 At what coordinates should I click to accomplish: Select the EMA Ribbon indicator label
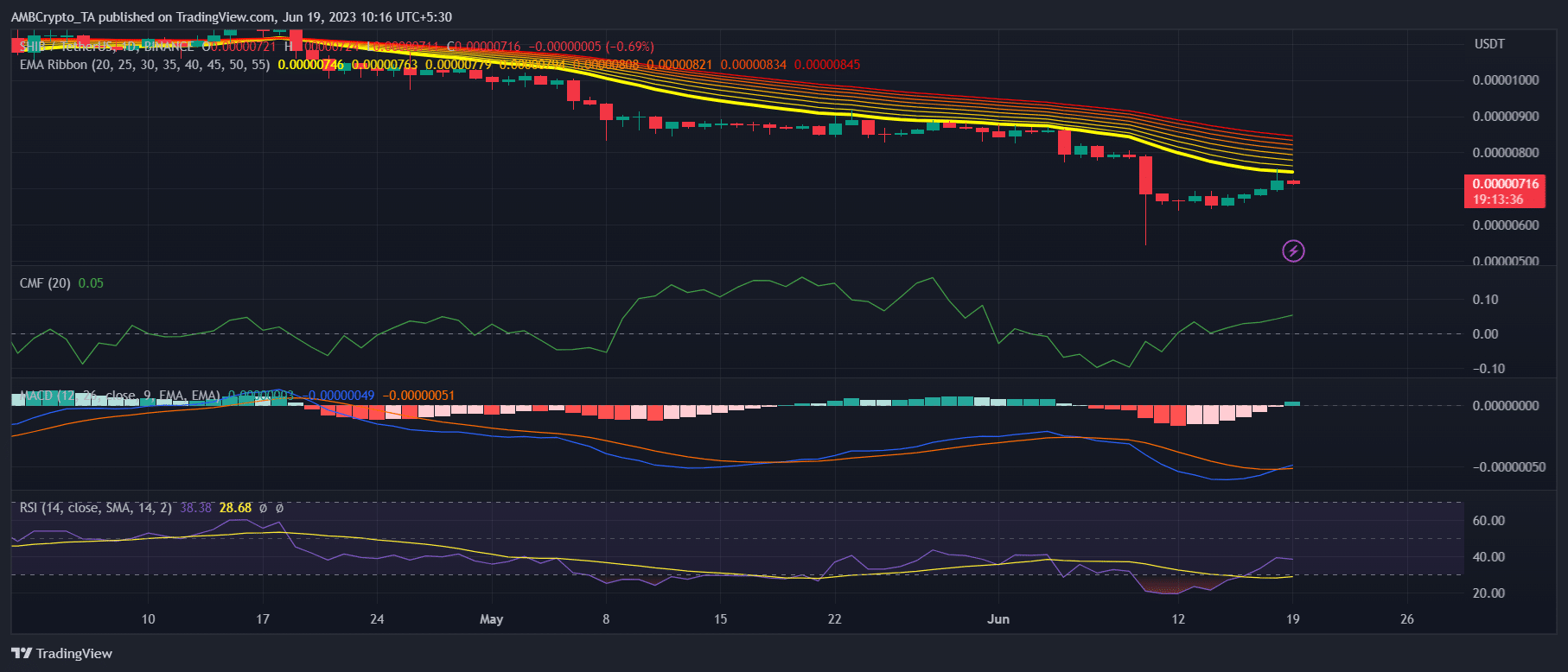tap(144, 65)
